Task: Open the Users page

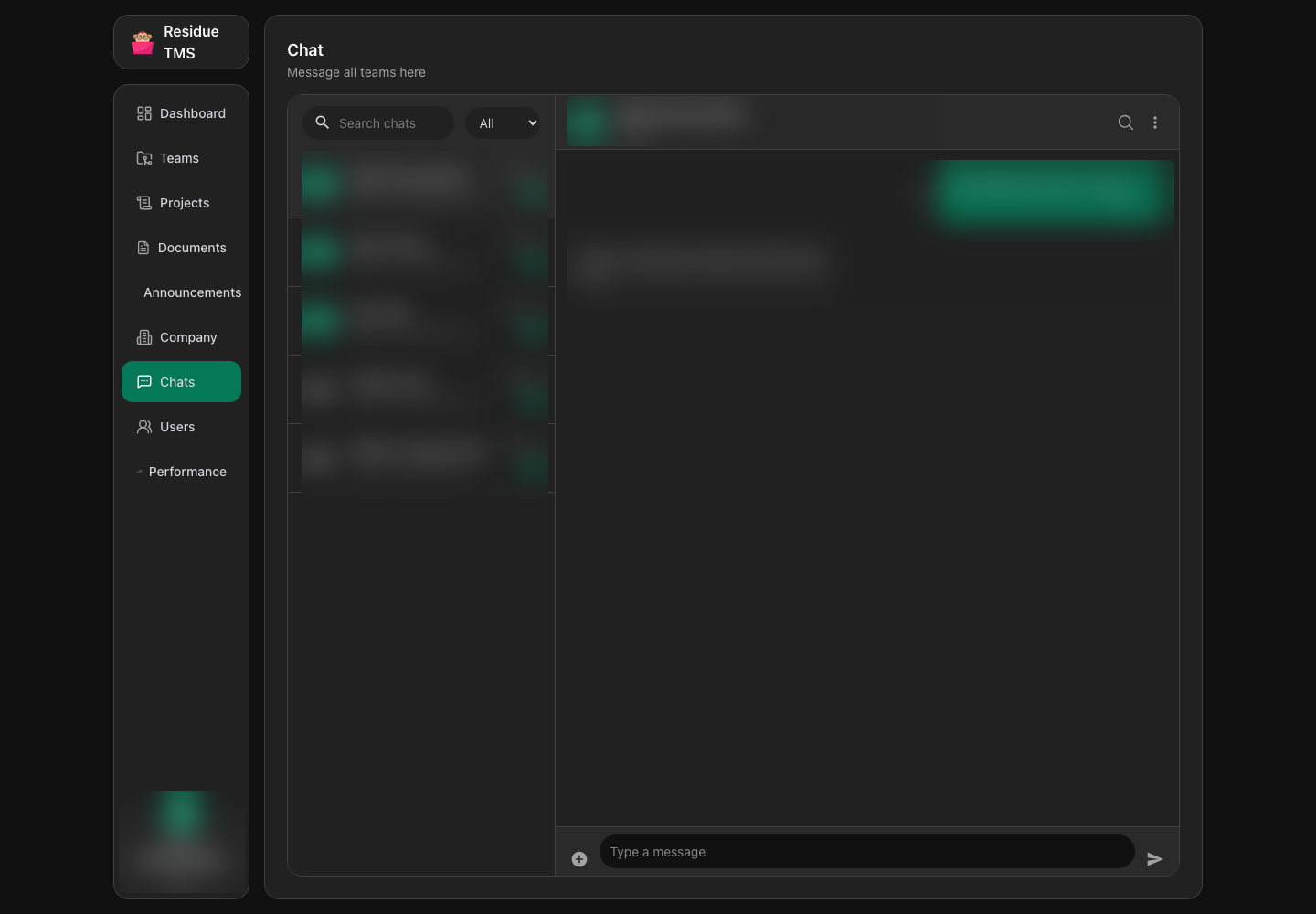Action: click(181, 427)
